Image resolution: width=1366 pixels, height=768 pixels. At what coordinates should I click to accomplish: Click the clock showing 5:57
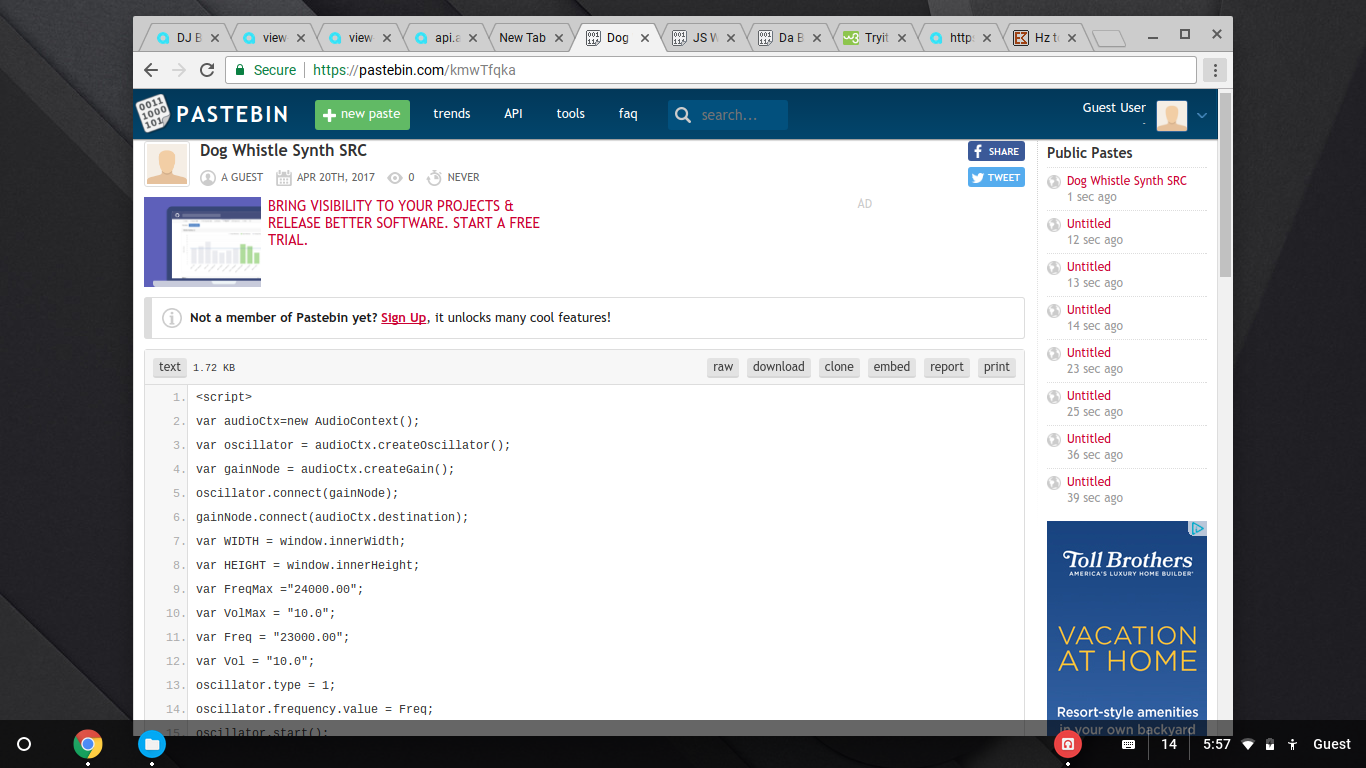(x=1217, y=744)
